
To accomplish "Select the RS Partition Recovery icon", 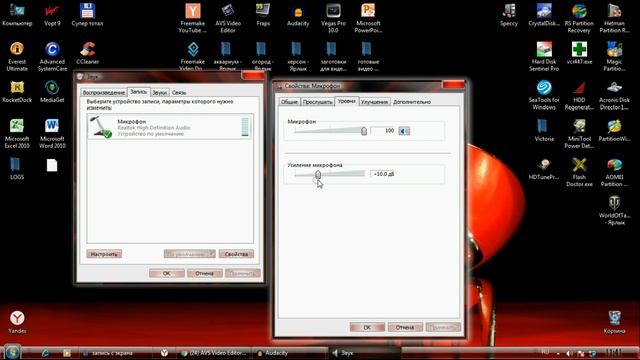I will (579, 18).
